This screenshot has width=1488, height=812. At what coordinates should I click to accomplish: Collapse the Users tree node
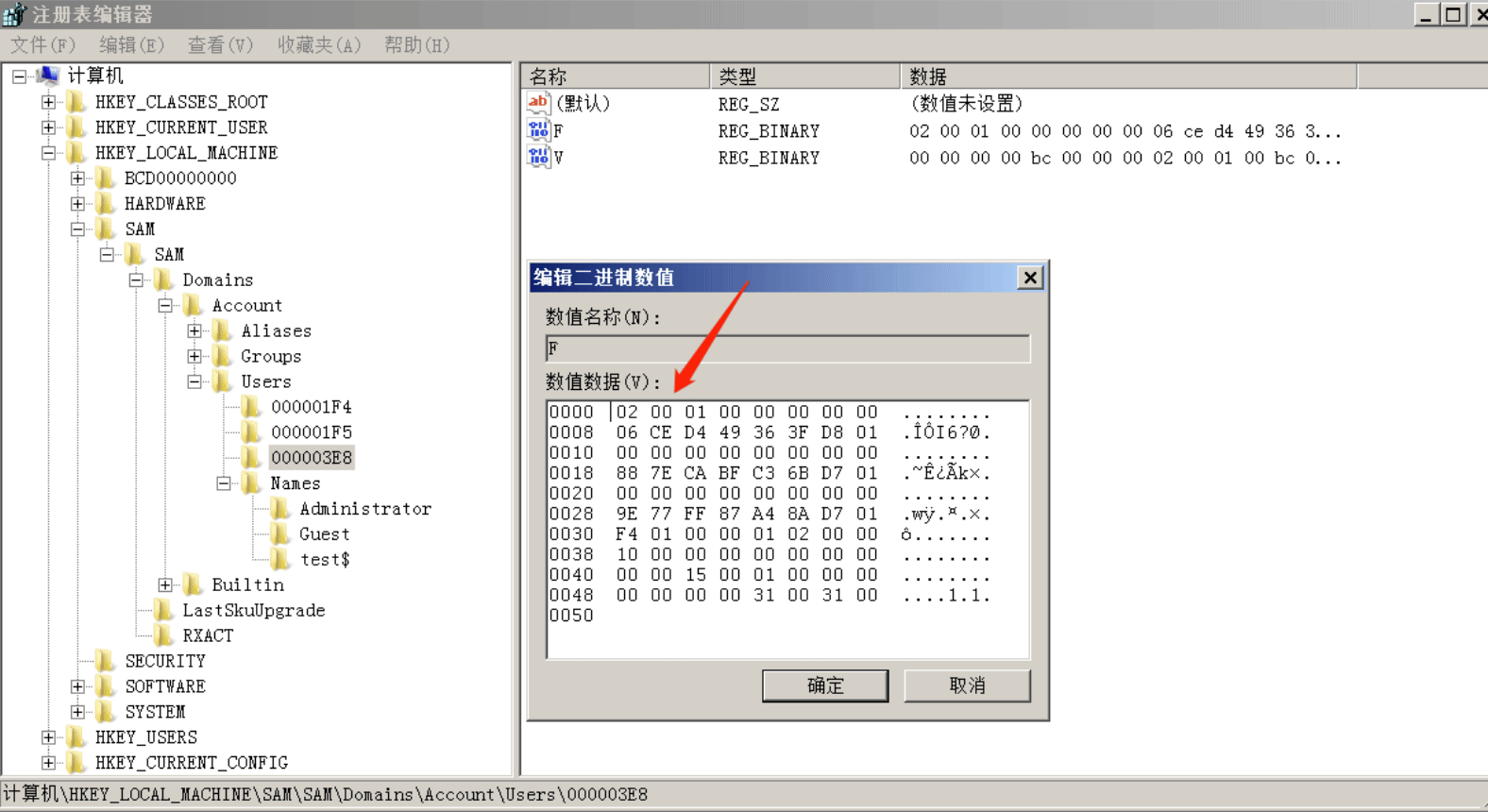pyautogui.click(x=194, y=381)
